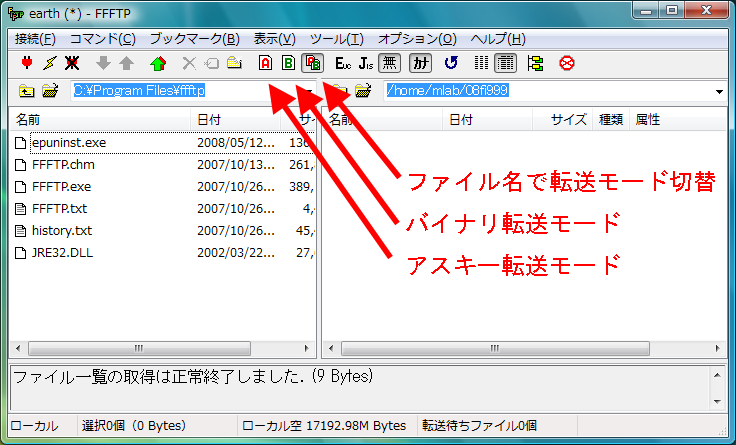The width and height of the screenshot is (736, 445).
Task: Click local path field C:¥Program Files¥ffftp
Action: pos(192,91)
